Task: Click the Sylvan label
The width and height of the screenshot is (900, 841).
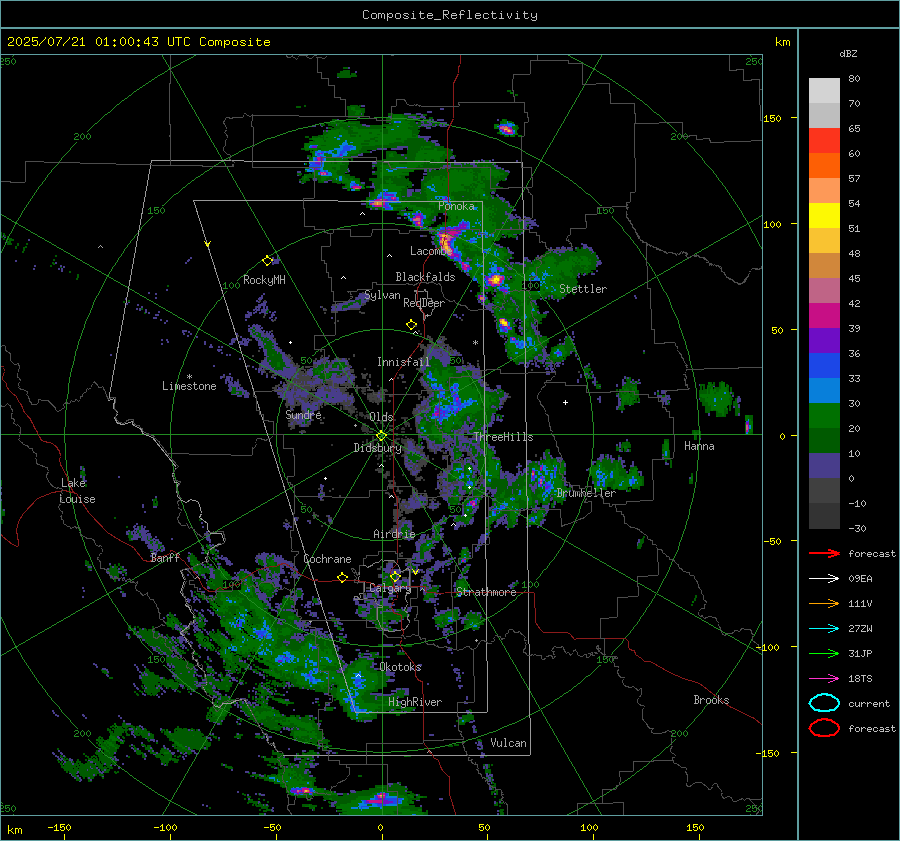Action: tap(382, 295)
